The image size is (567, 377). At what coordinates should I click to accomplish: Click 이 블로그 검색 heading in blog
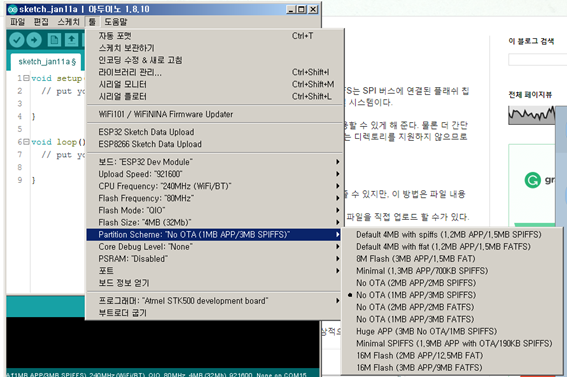[531, 41]
